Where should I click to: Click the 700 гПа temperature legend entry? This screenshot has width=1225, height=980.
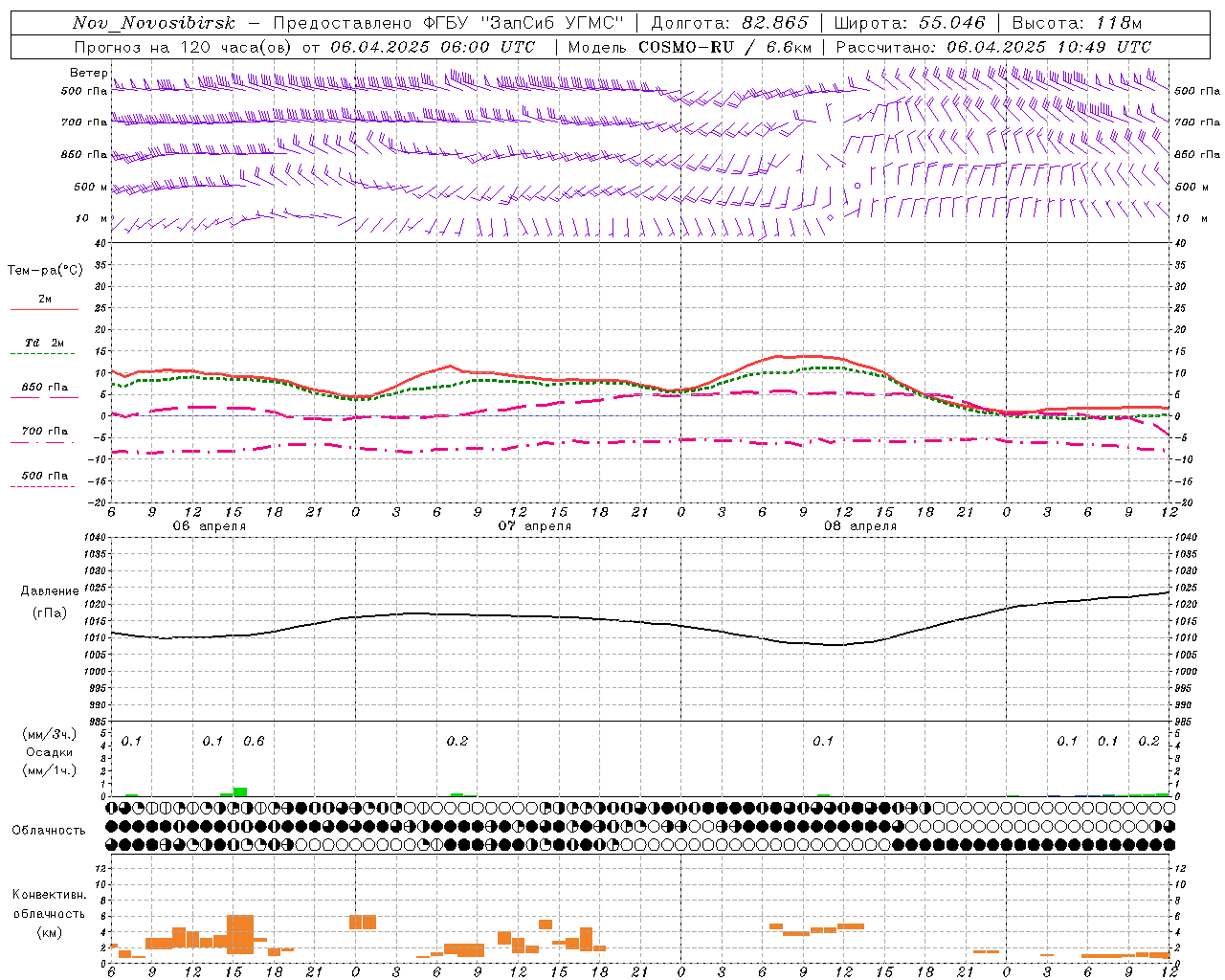(x=45, y=432)
